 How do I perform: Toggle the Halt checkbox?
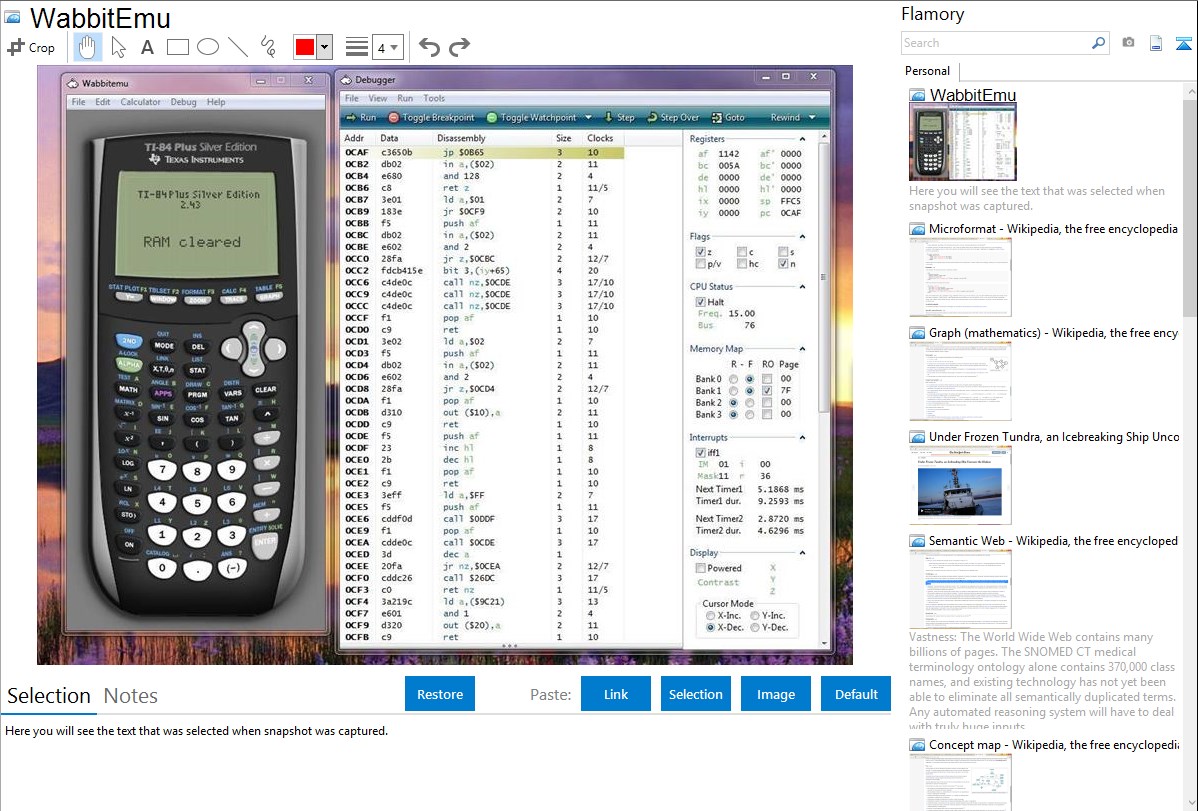701,302
